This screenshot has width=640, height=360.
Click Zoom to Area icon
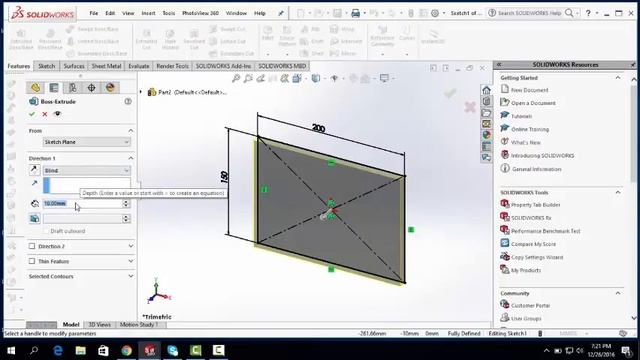click(248, 78)
